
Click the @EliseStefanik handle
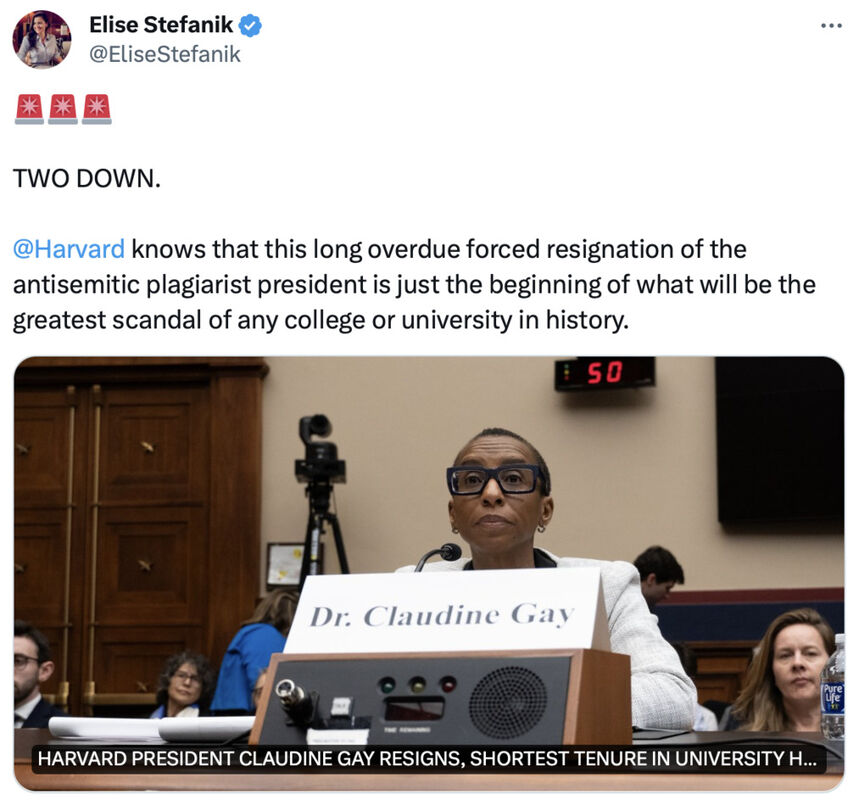coord(164,54)
